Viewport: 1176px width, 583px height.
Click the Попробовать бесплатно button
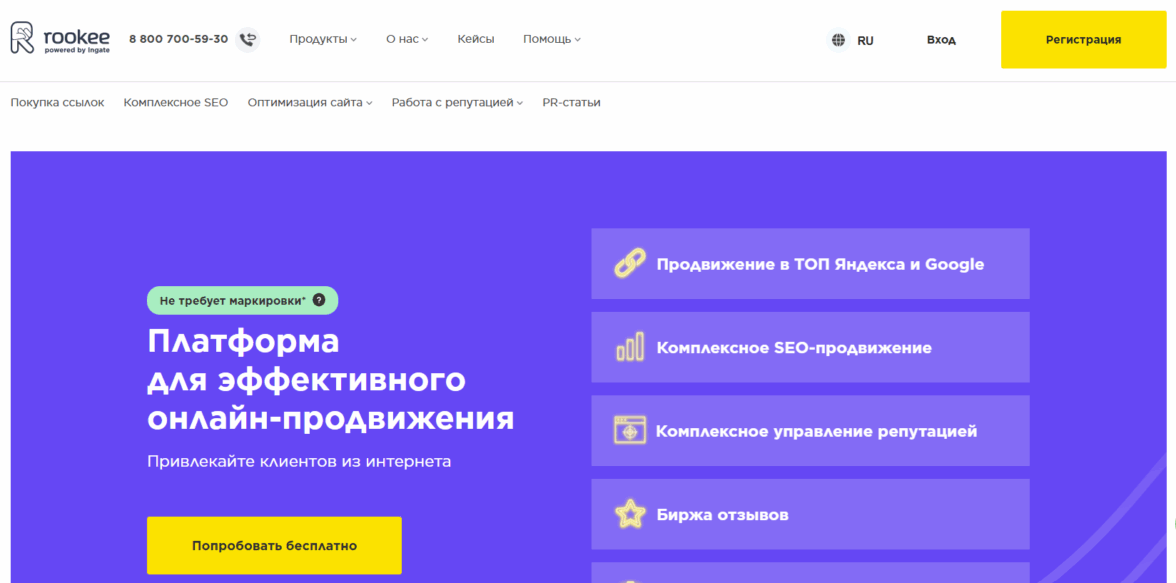[x=274, y=545]
